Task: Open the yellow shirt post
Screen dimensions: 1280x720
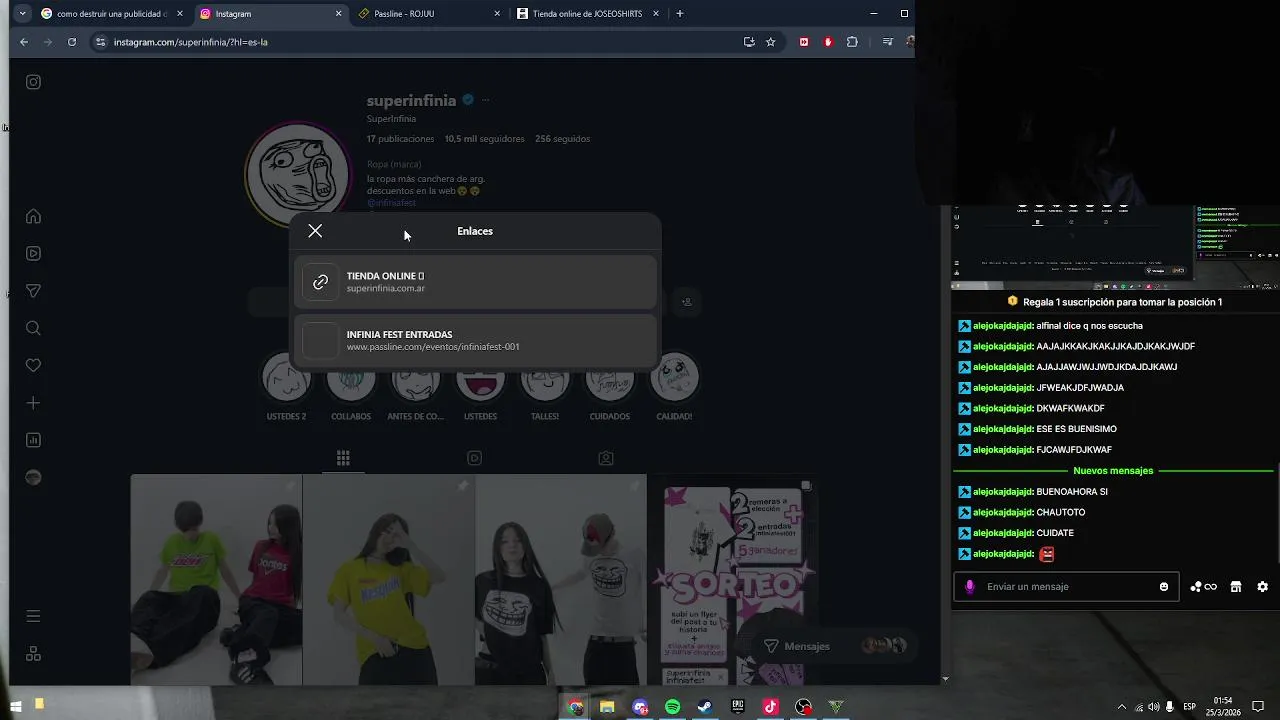Action: [x=388, y=580]
